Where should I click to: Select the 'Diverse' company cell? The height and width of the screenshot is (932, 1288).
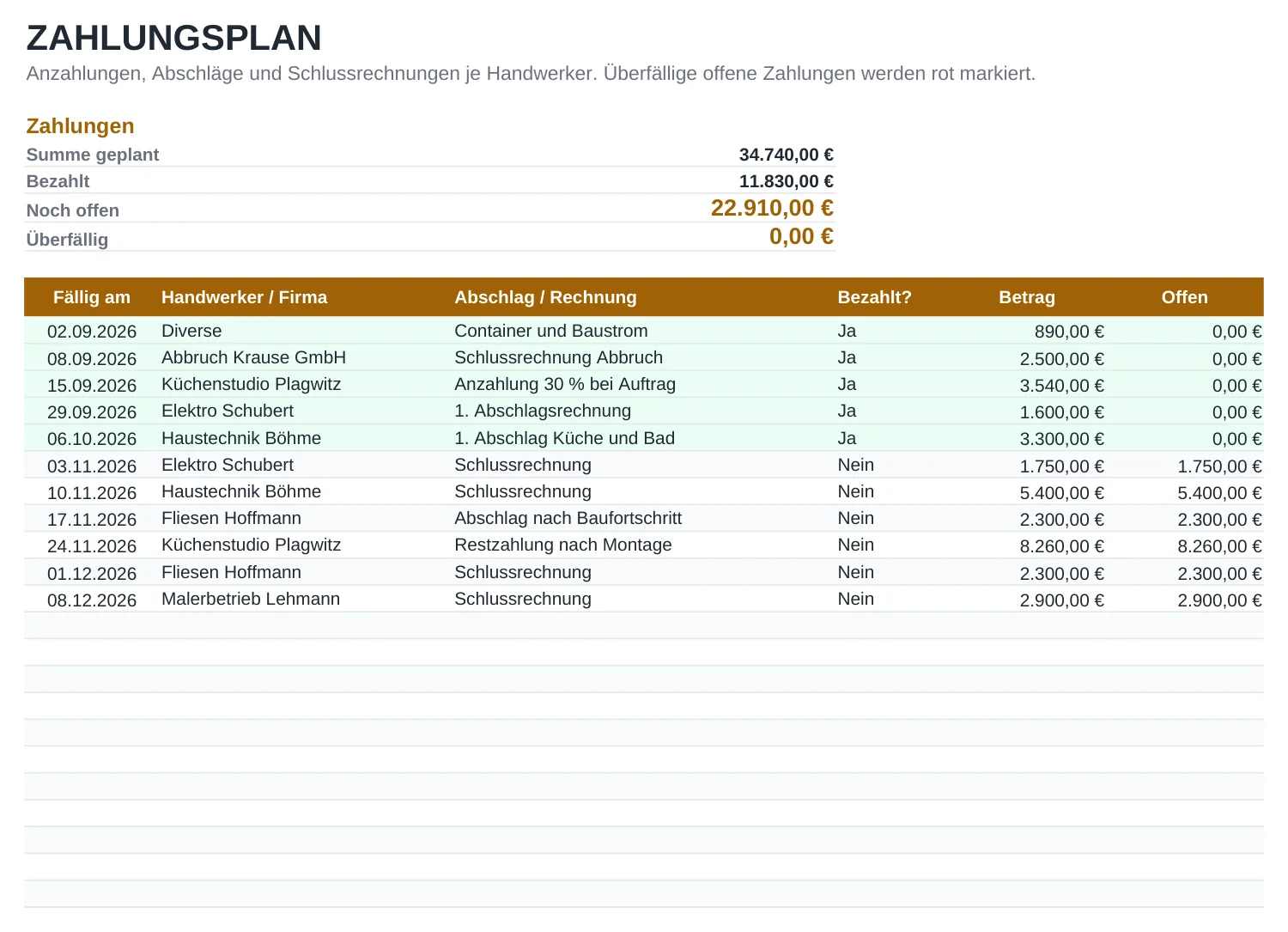[191, 331]
